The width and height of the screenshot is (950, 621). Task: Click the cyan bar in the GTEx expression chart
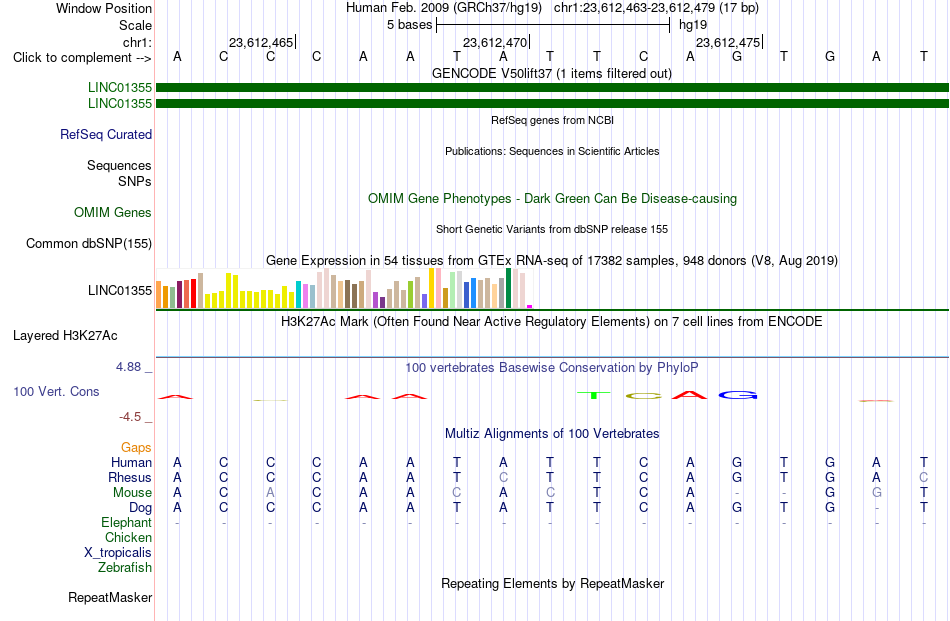click(x=299, y=295)
